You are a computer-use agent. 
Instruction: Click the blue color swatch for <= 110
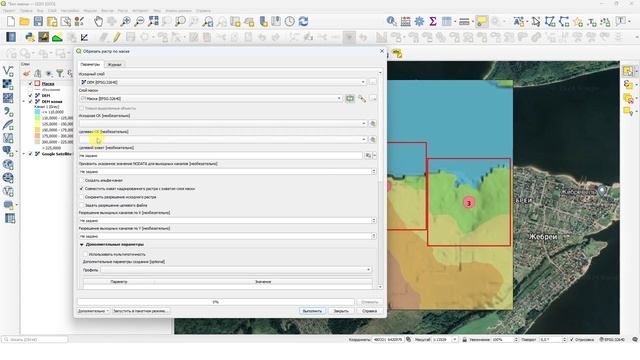[x=37, y=112]
